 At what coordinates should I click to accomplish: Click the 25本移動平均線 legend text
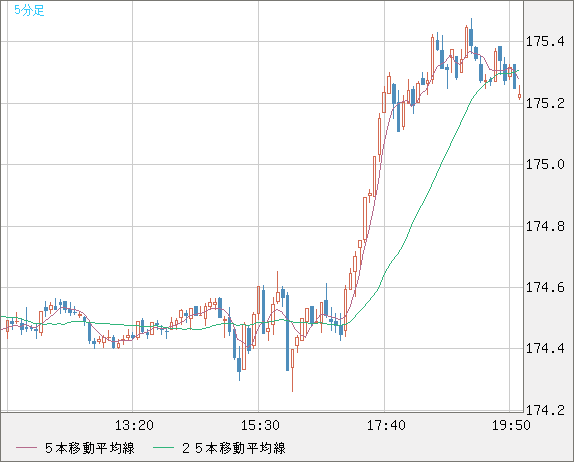click(x=234, y=448)
